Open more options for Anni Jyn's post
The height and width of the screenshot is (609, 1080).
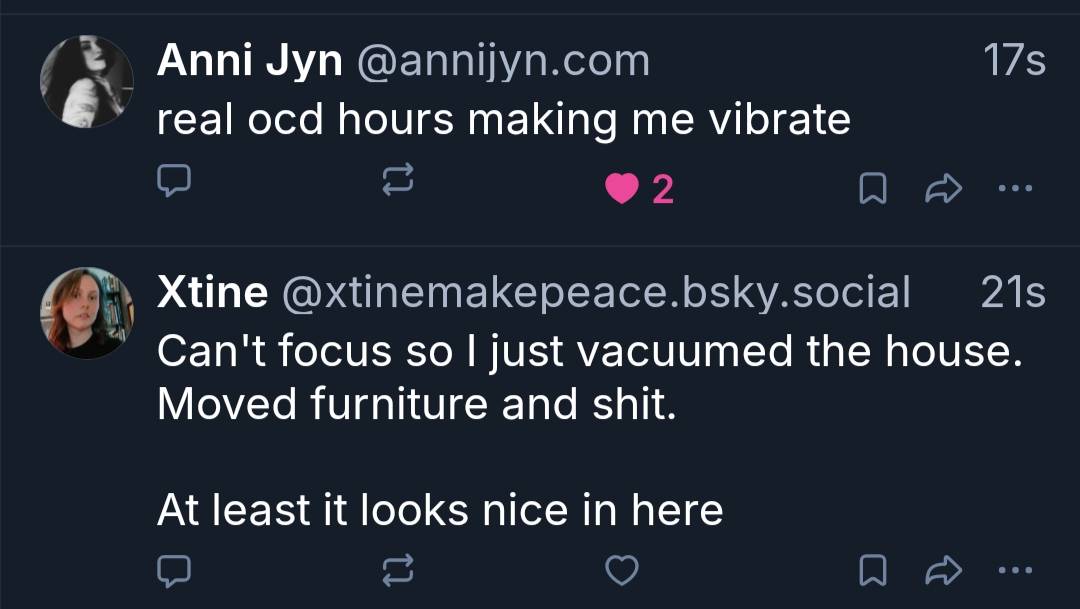coord(1015,187)
